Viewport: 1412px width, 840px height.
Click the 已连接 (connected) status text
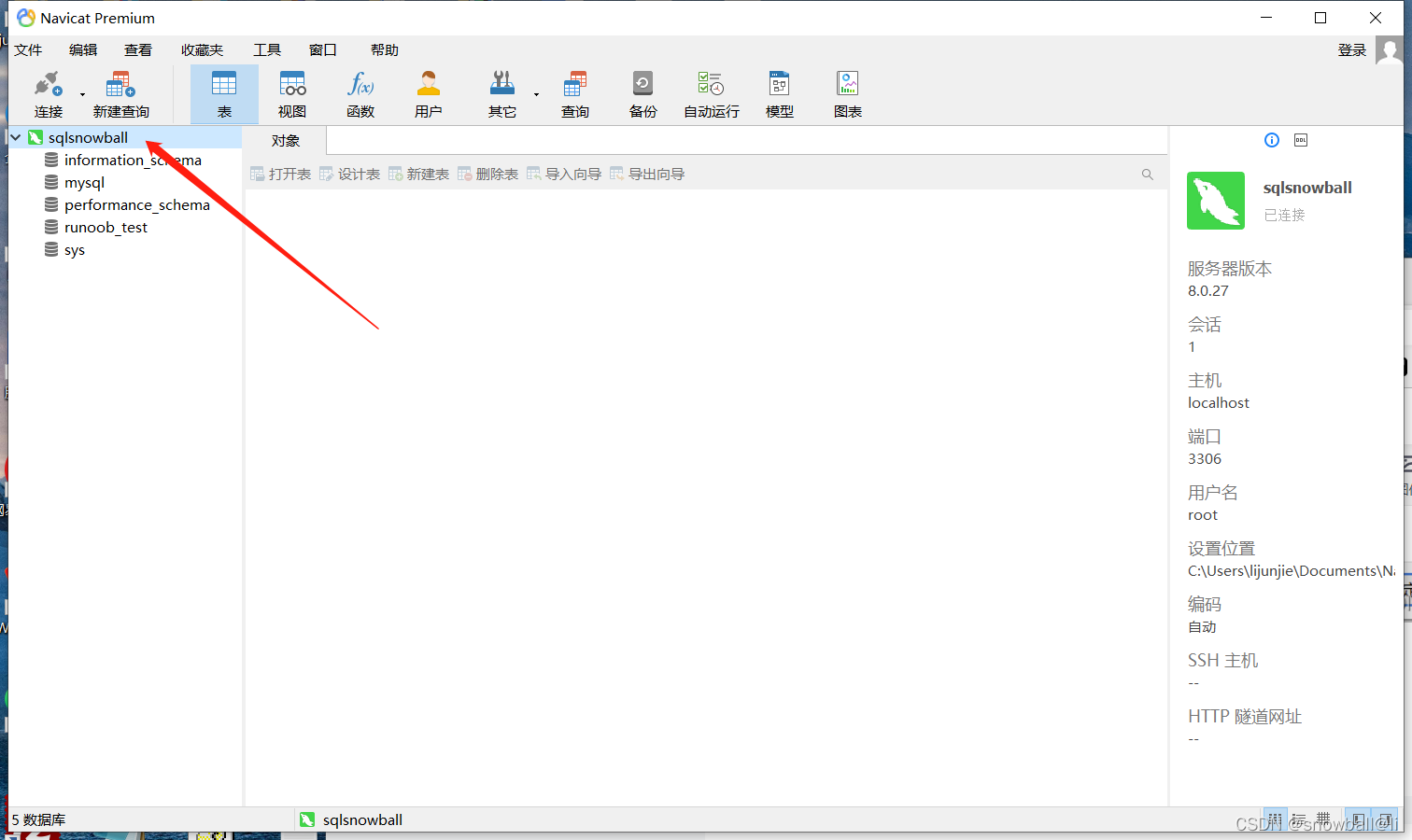[1285, 216]
